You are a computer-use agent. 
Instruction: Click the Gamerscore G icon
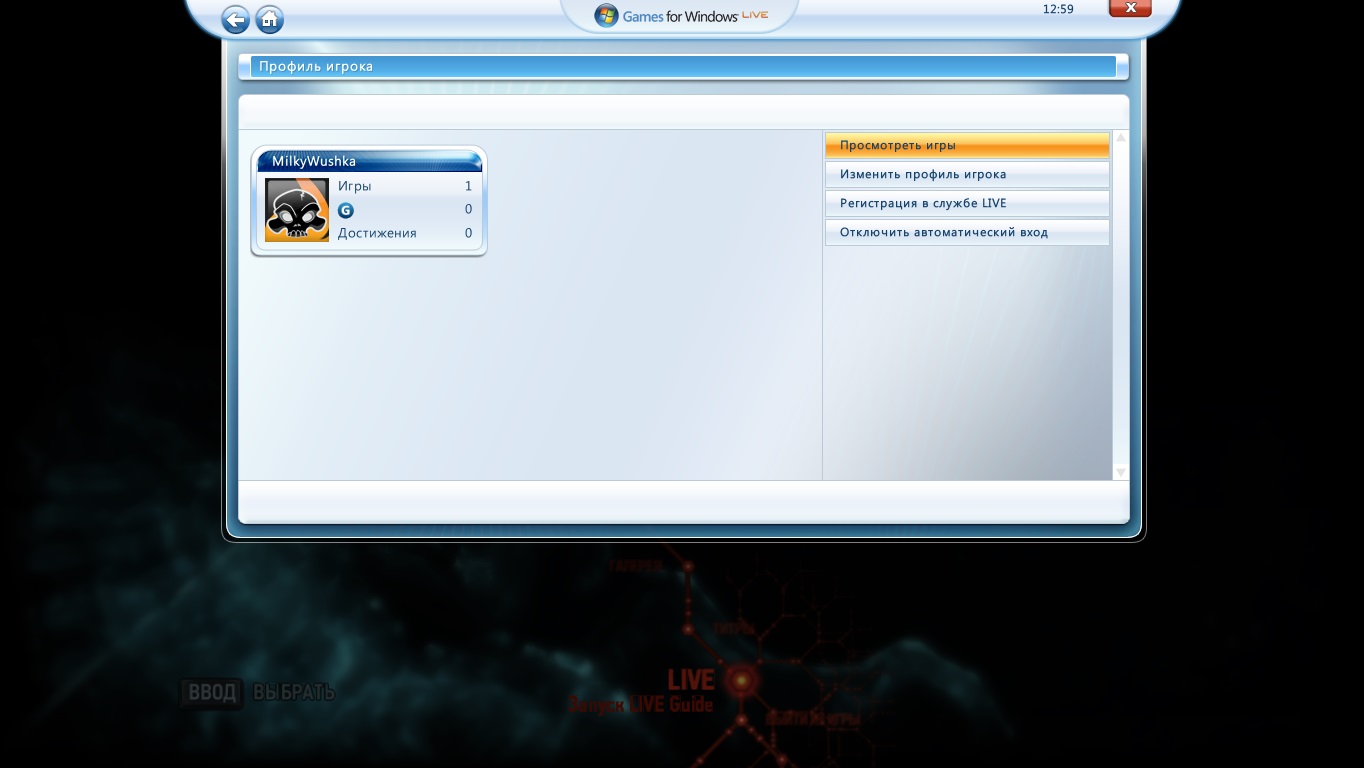(x=346, y=210)
